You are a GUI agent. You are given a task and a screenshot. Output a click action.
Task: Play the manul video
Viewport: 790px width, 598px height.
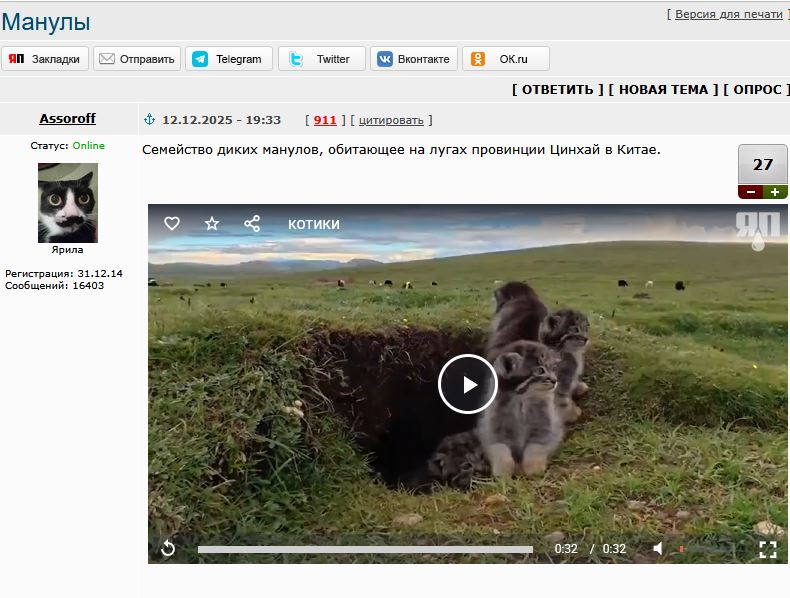coord(468,384)
